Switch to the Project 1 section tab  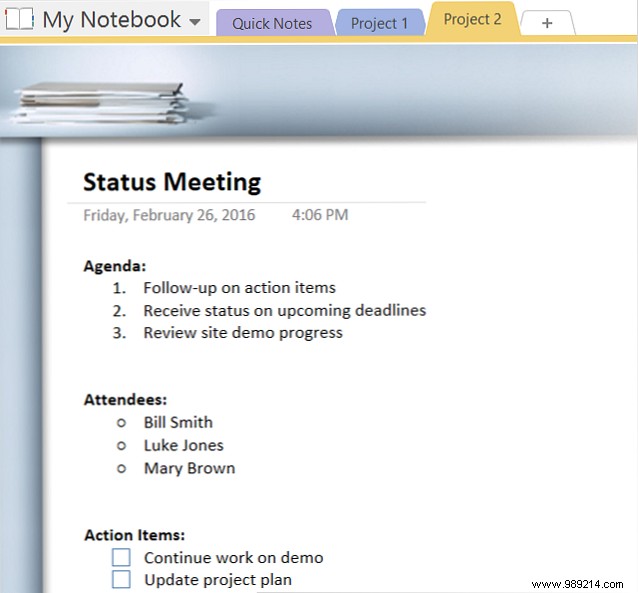click(x=379, y=24)
